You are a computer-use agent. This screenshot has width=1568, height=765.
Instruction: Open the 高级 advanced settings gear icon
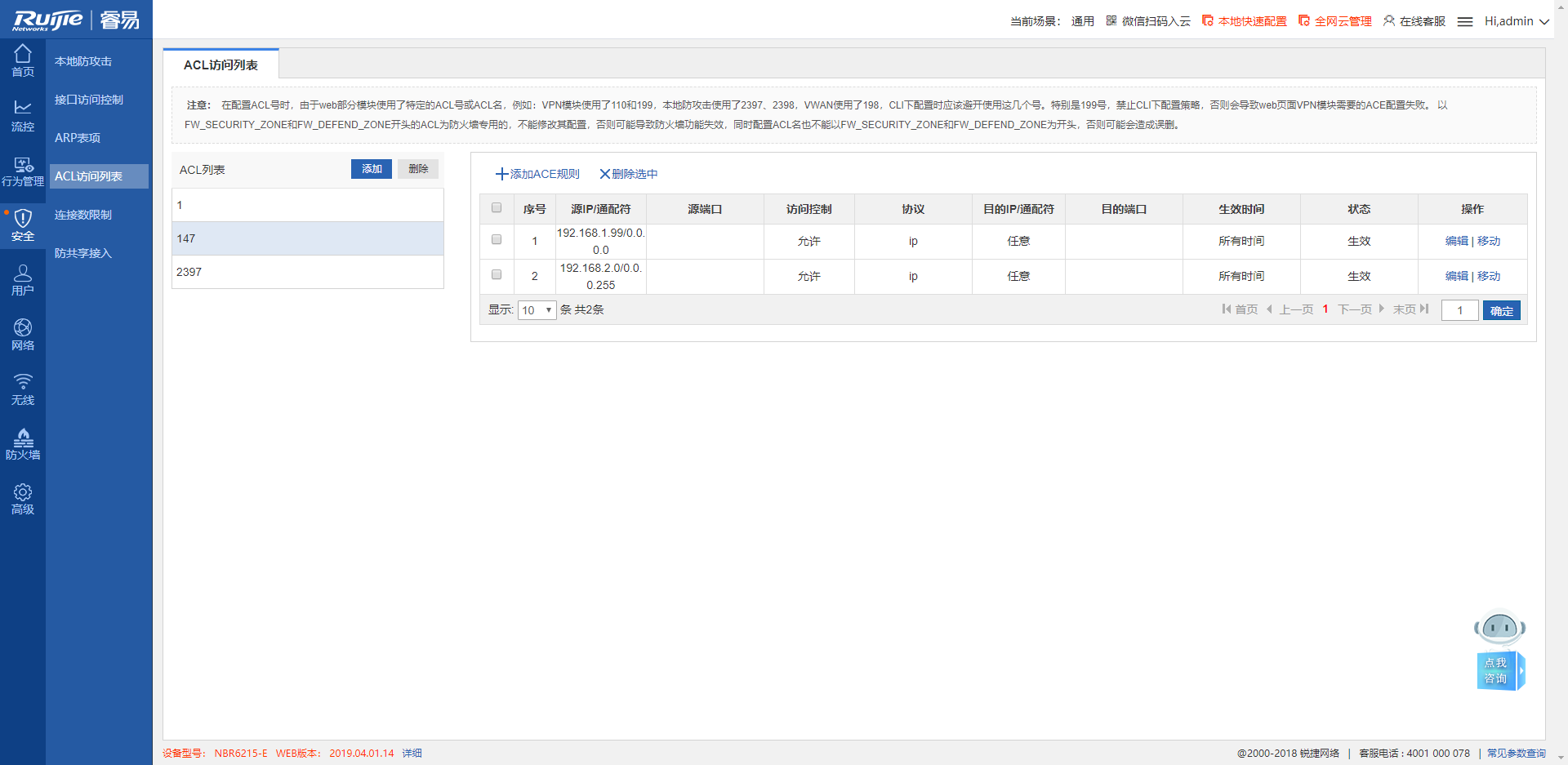coord(23,498)
